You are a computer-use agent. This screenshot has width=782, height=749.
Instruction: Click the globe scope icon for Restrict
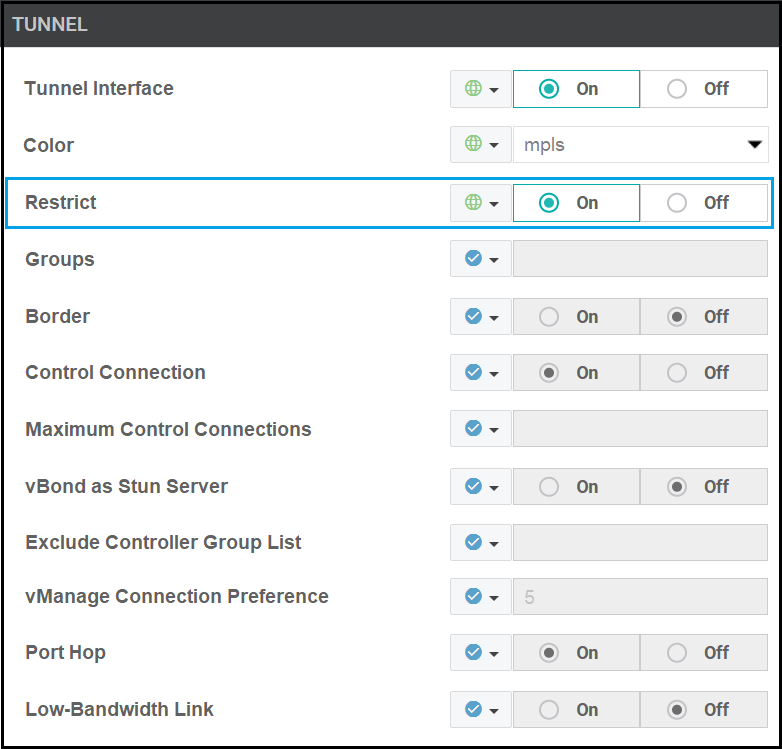(473, 203)
